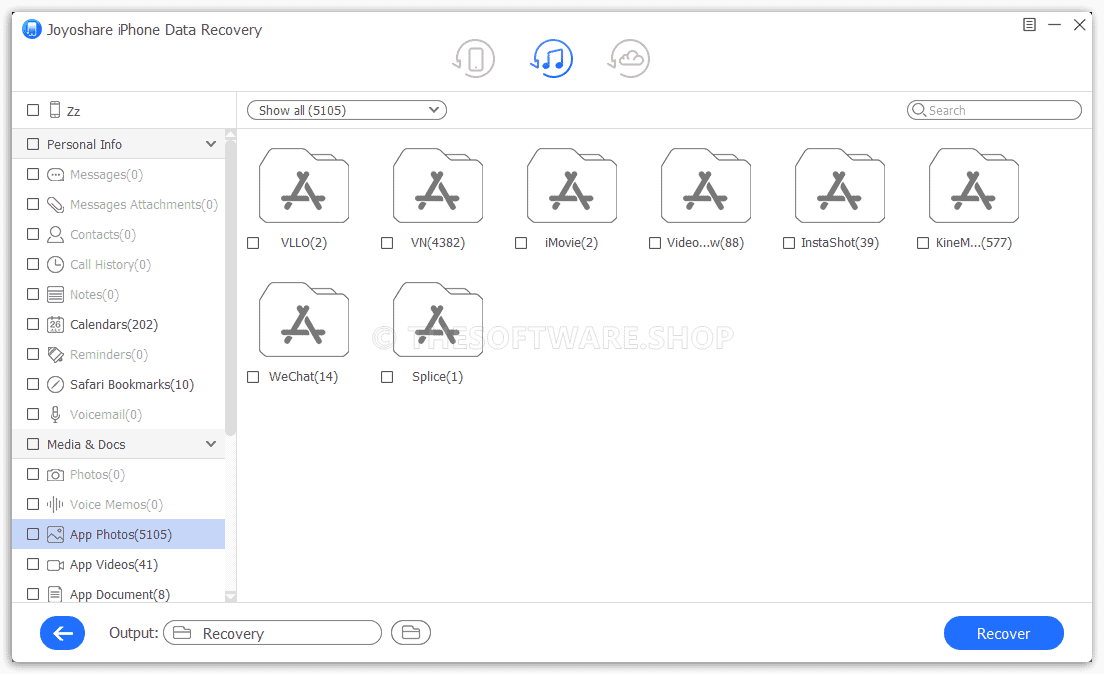Click the Joyoshare app logo
Screen dimensions: 1104x674
[x=32, y=30]
